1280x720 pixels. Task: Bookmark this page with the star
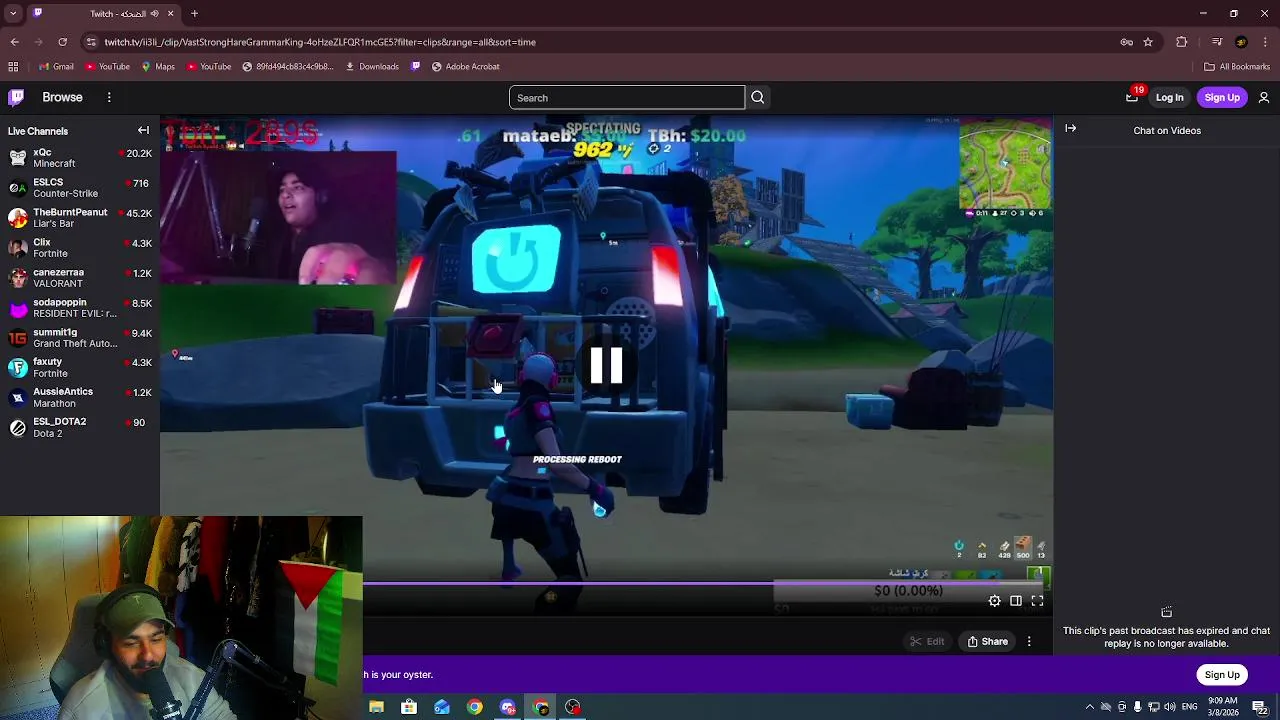pos(1148,42)
